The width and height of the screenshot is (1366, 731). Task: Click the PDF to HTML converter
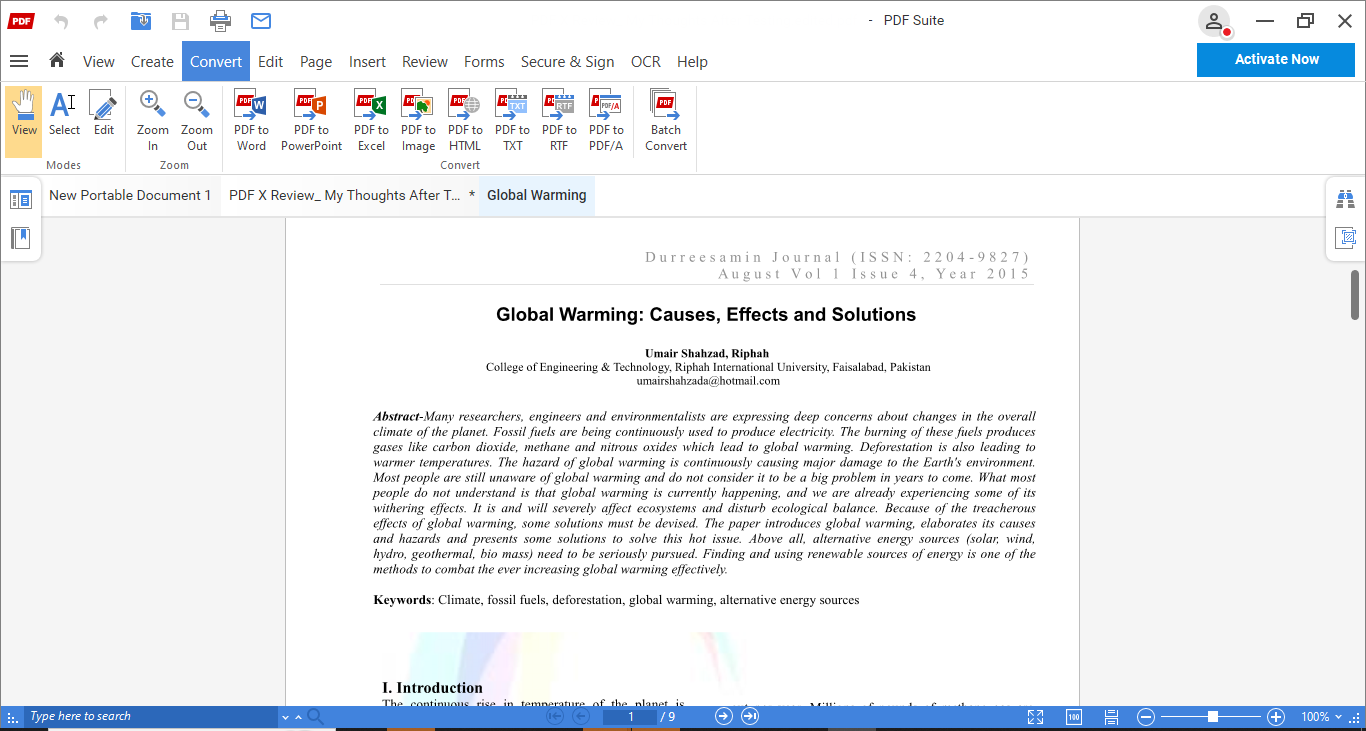(464, 119)
